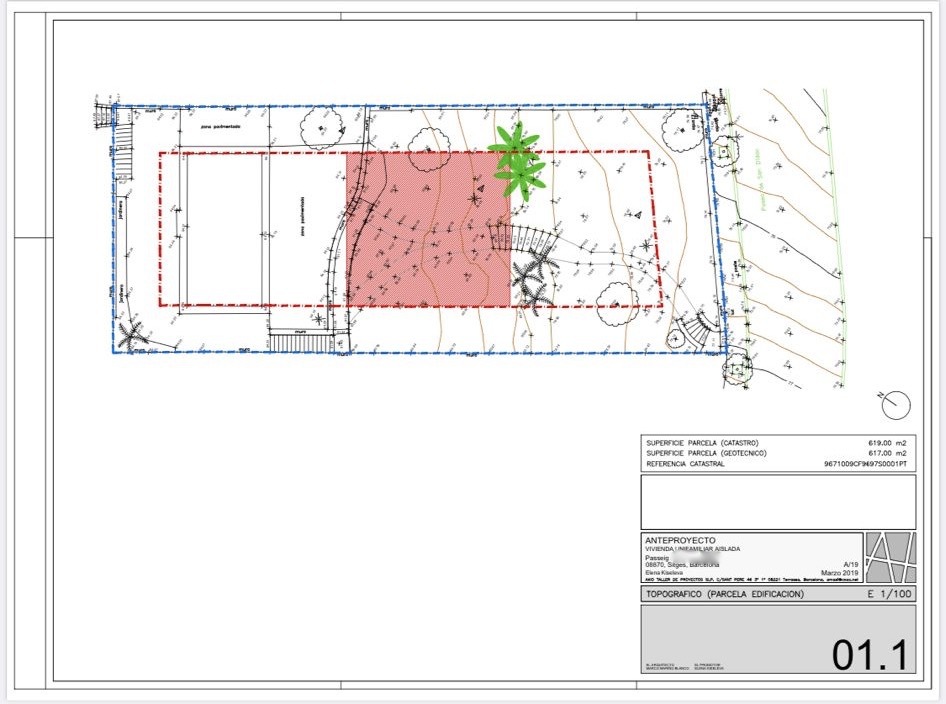Click the palm tree in bottom-left plot corner
946x704 pixels.
(x=133, y=333)
